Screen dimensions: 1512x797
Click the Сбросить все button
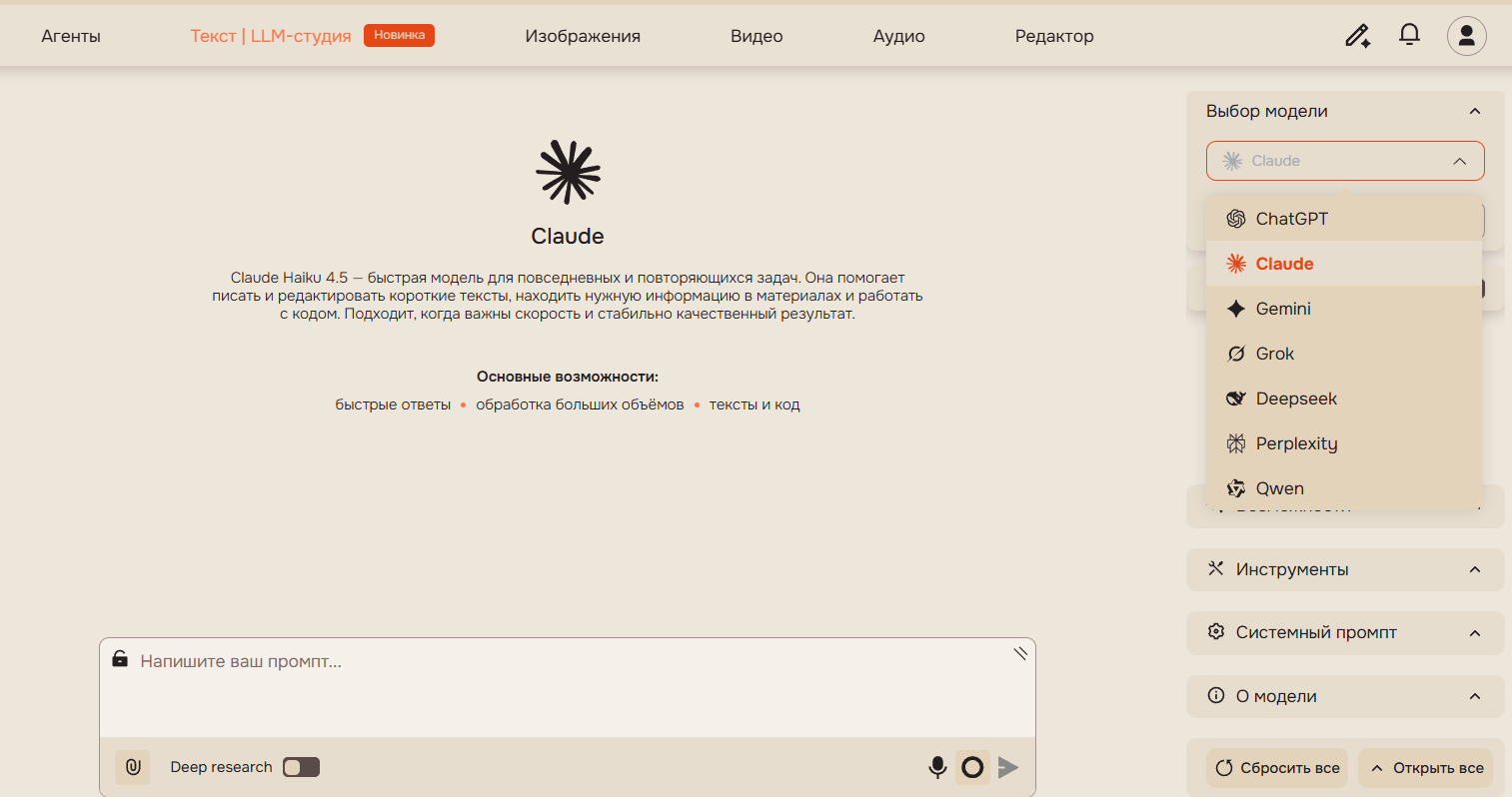(1277, 768)
